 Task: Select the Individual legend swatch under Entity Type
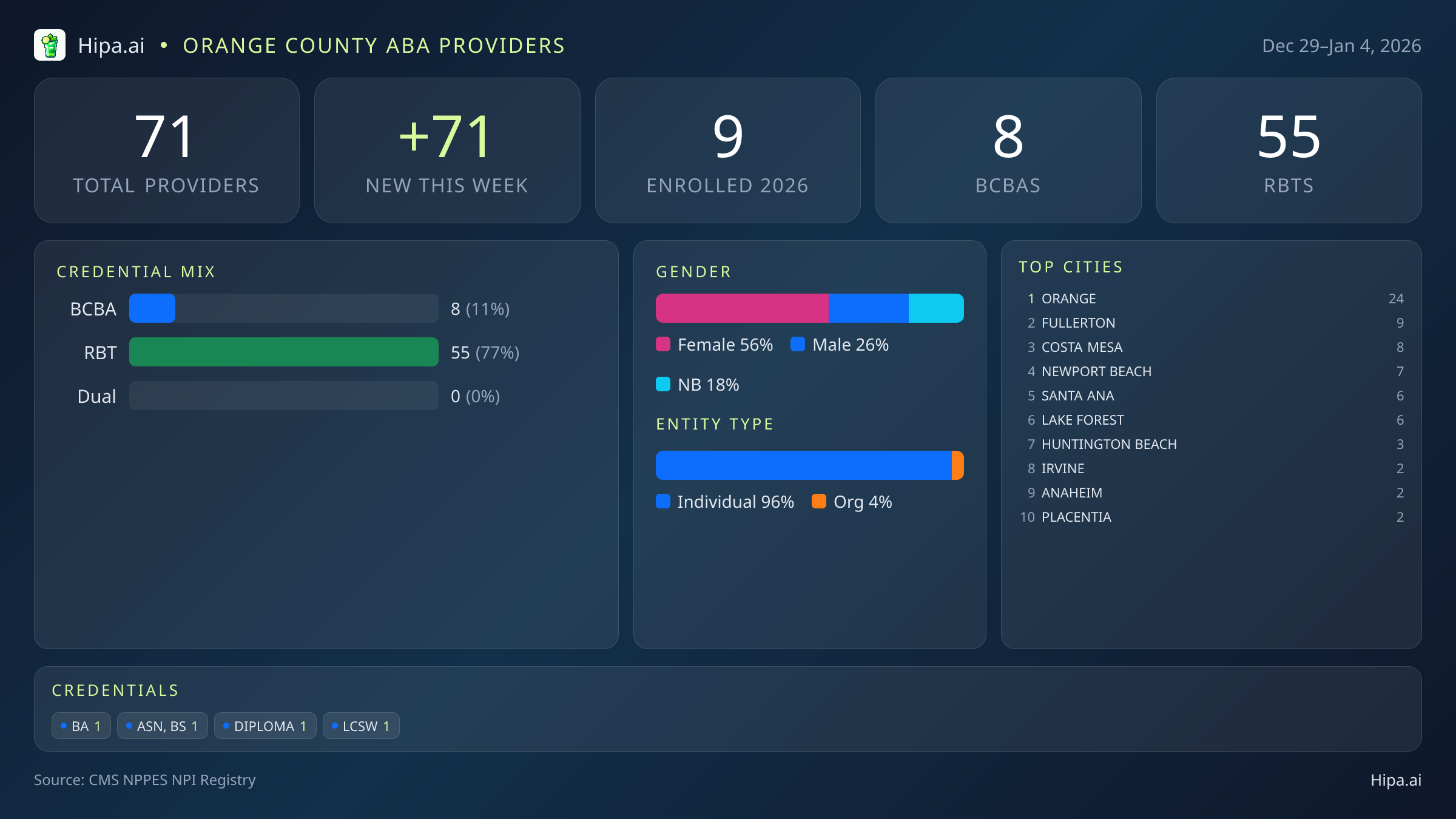click(x=664, y=502)
